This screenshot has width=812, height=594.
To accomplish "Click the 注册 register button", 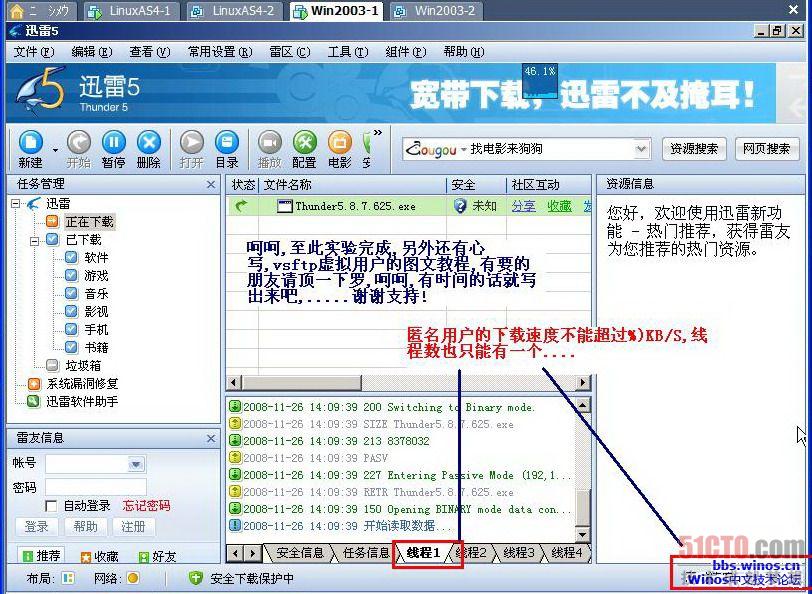I will click(133, 527).
